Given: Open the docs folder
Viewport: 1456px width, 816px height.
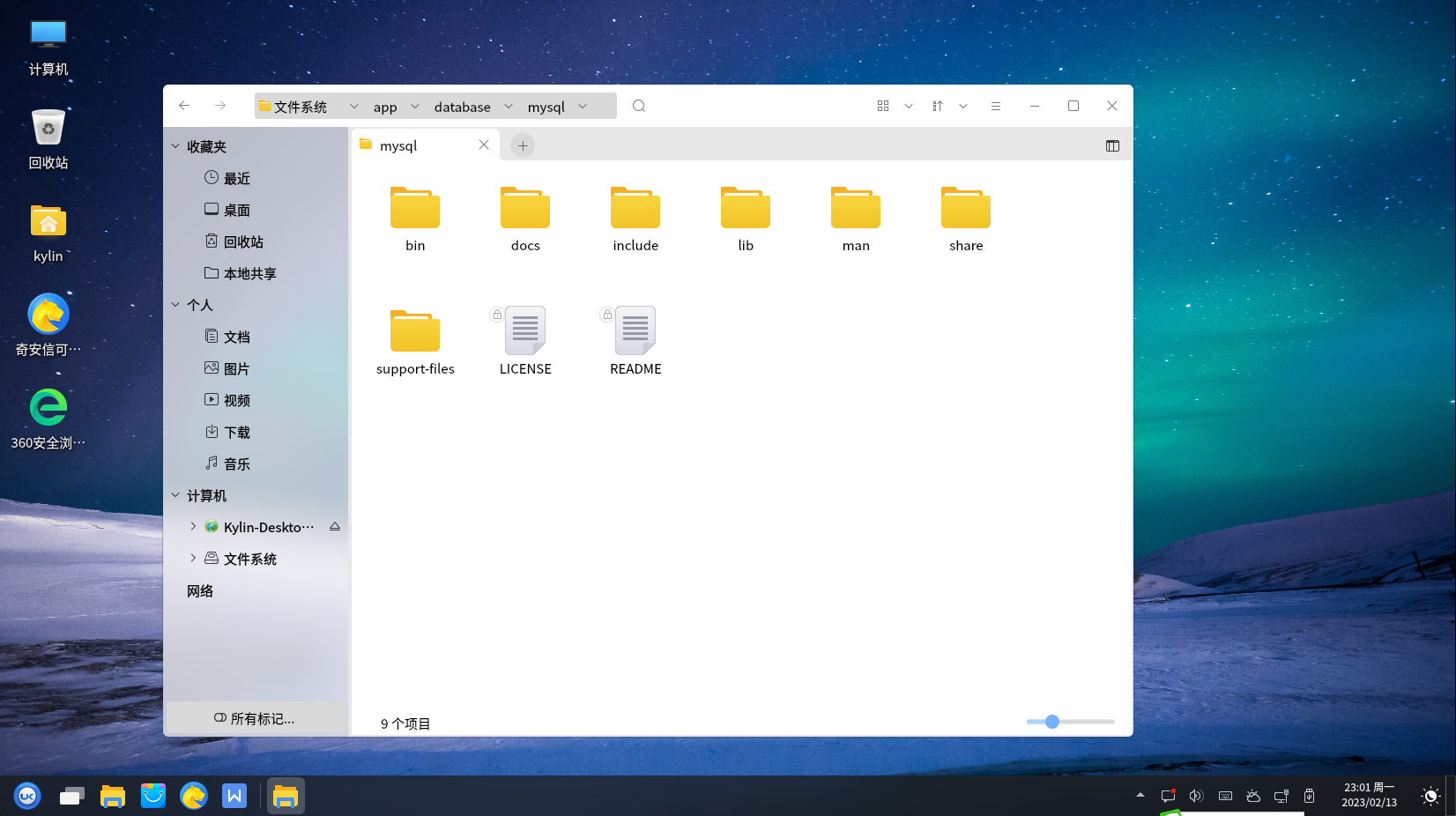Looking at the screenshot, I should [525, 219].
